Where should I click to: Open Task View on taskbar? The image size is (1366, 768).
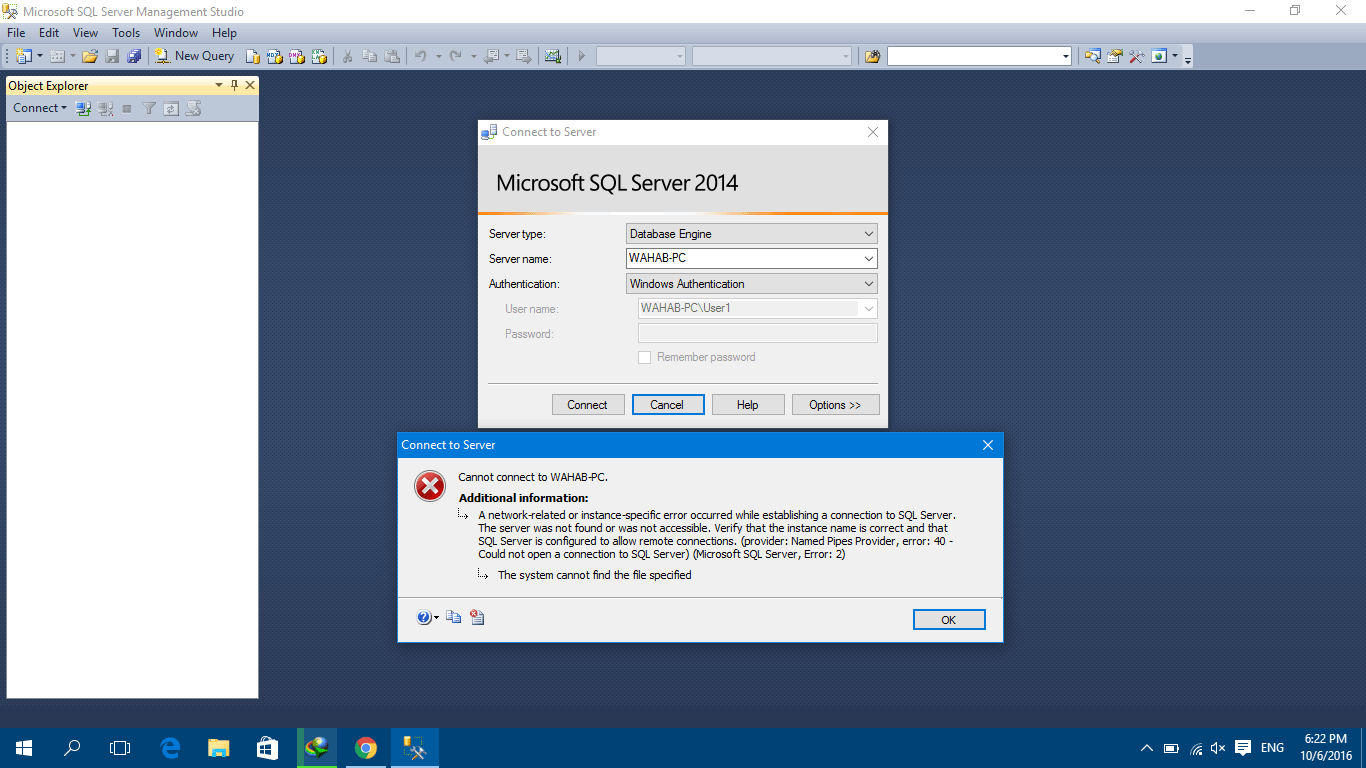(x=120, y=748)
